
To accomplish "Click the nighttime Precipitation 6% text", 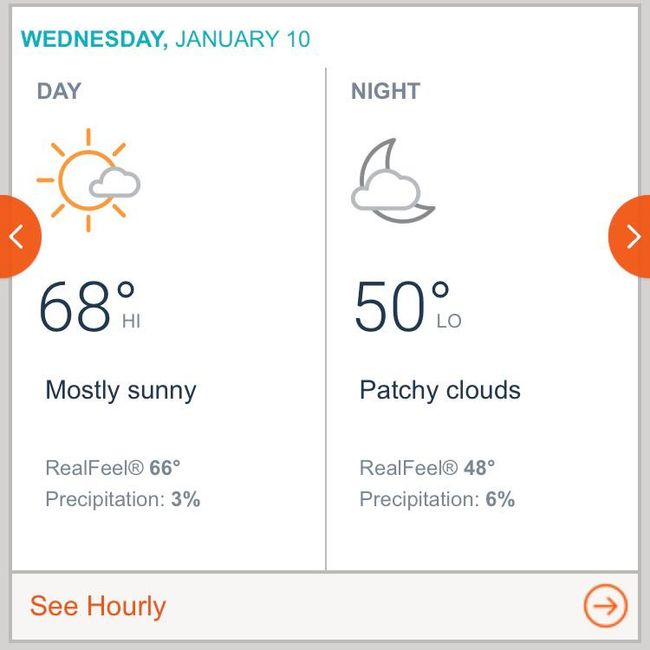I will (x=437, y=499).
